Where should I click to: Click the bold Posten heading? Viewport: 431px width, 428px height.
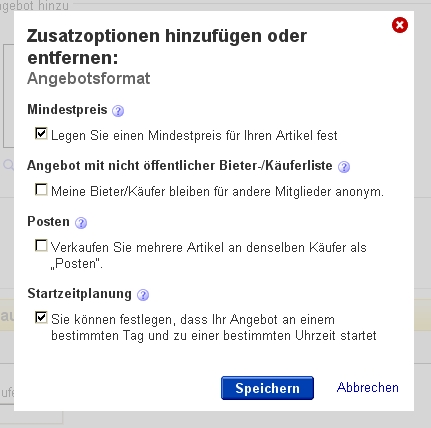[48, 222]
